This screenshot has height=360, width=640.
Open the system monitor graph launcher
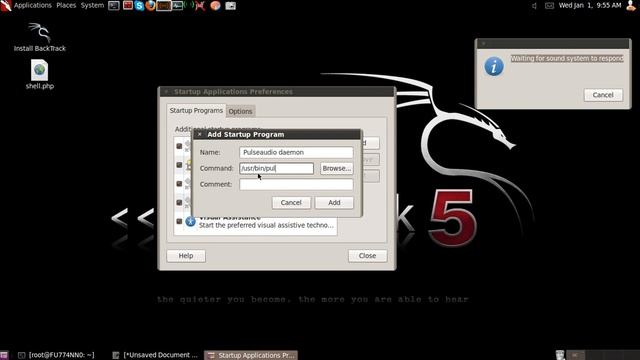[x=178, y=6]
